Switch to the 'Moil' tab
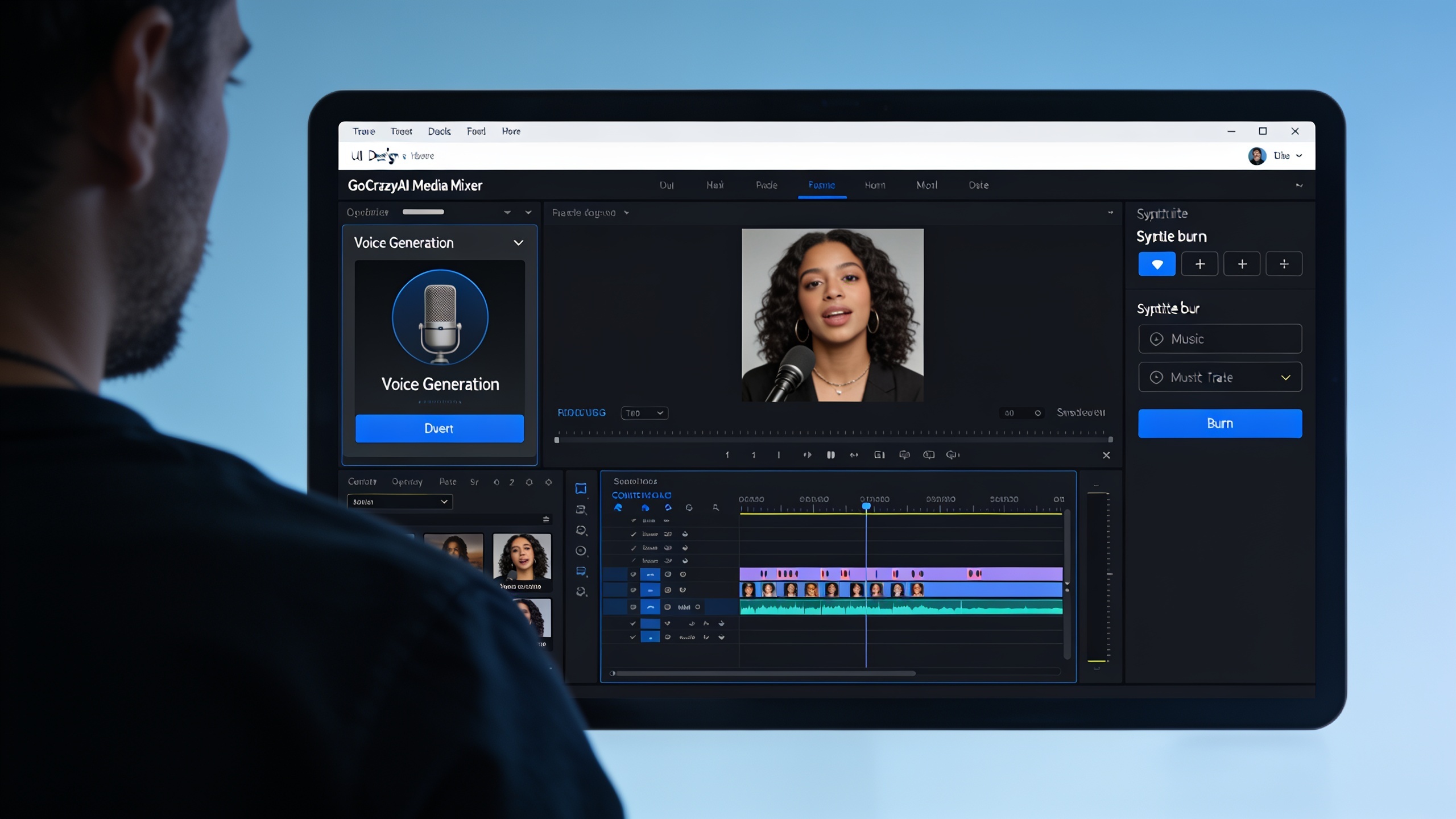Viewport: 1456px width, 819px height. 926,185
